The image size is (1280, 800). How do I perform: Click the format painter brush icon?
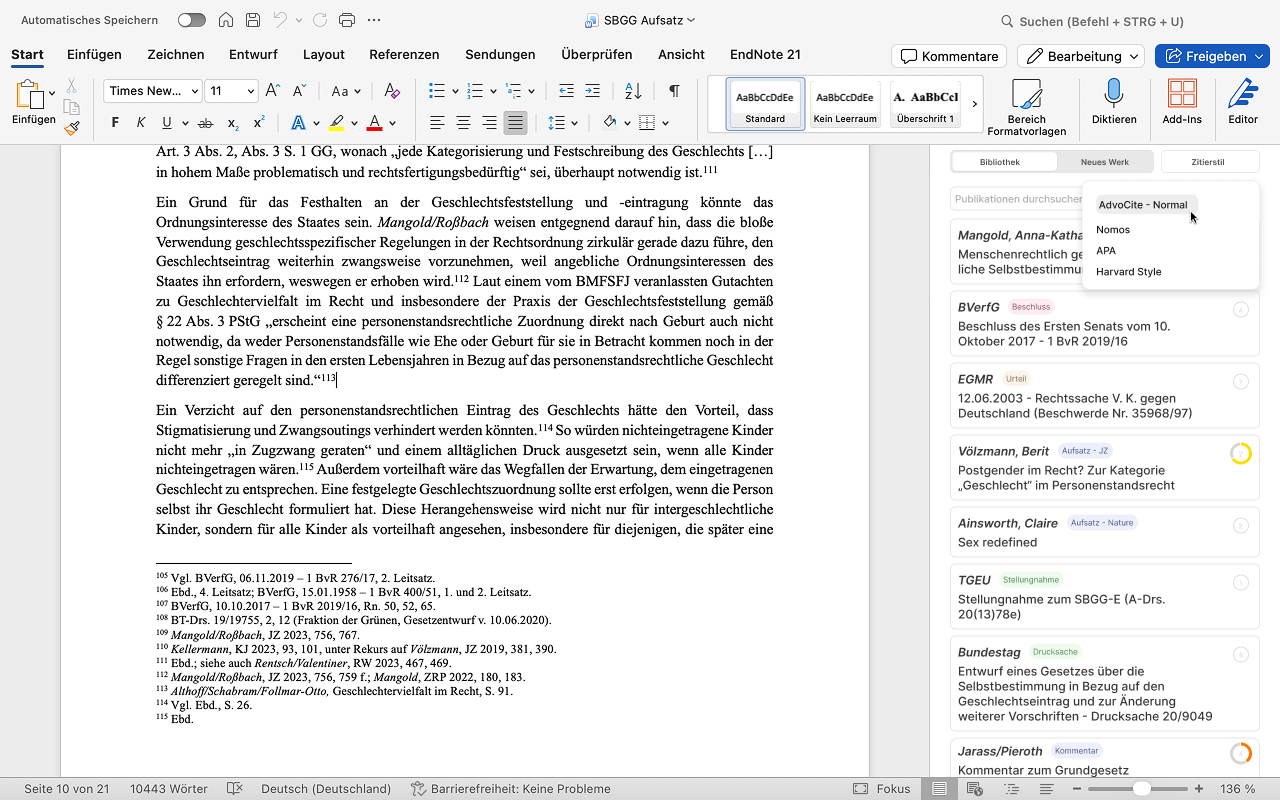click(x=72, y=128)
